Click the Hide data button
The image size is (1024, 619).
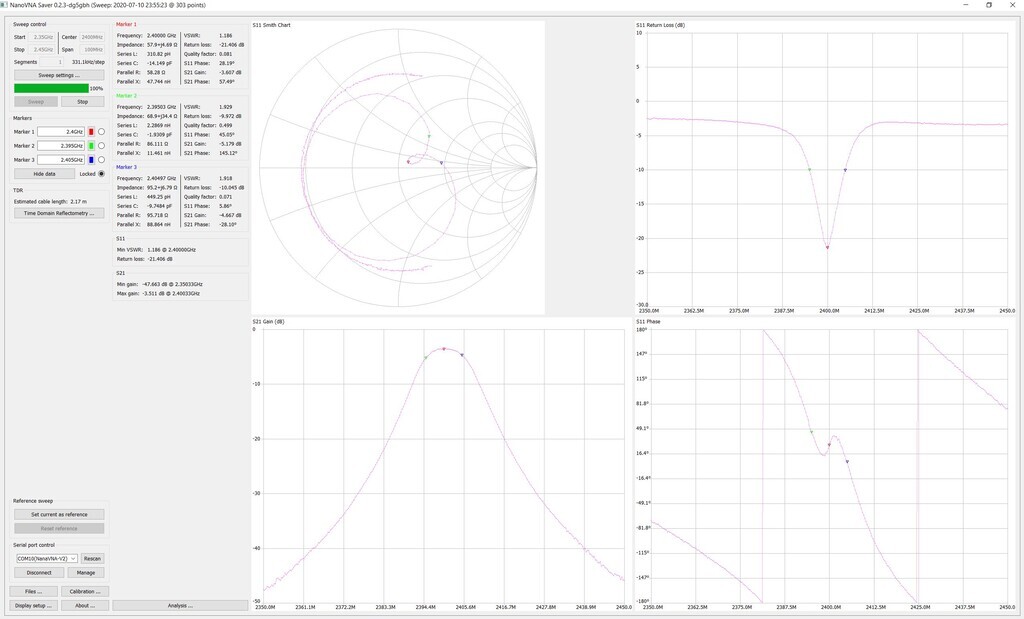click(x=44, y=174)
